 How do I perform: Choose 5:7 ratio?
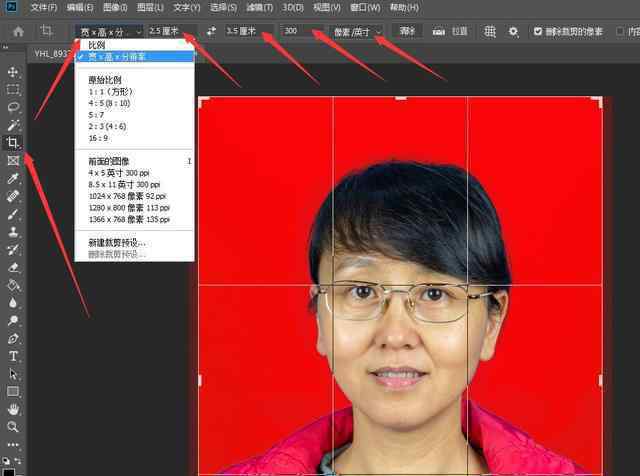(134, 115)
